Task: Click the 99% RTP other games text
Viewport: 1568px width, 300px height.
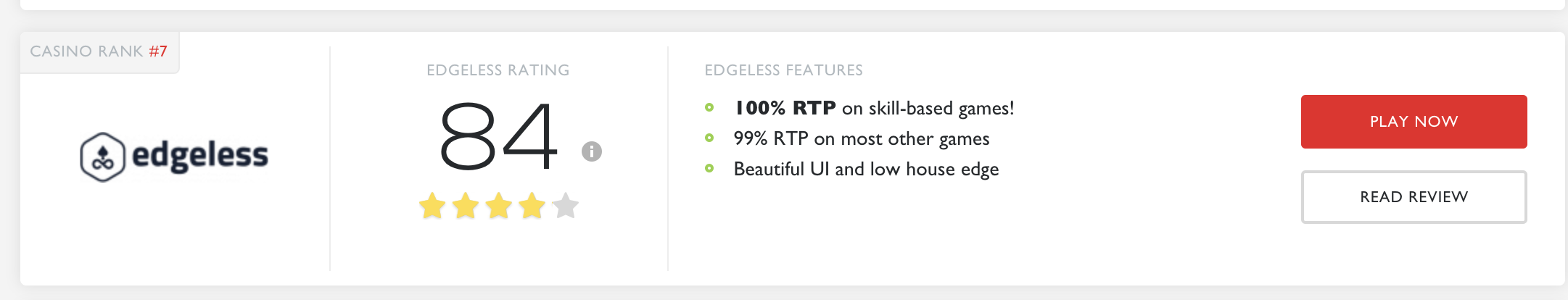Action: point(862,139)
